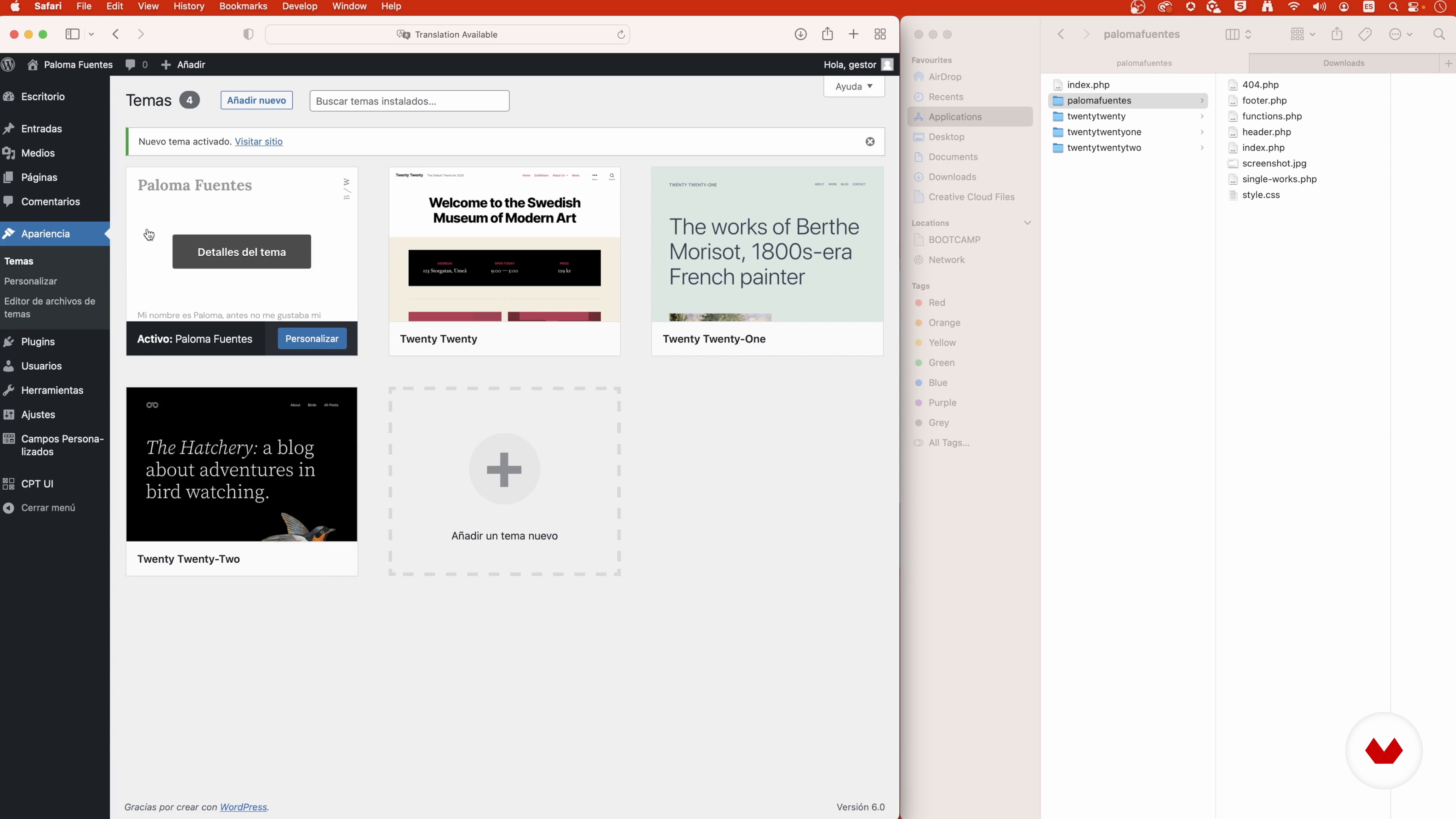The width and height of the screenshot is (1456, 819).
Task: Go back in Safari
Action: pos(115,35)
